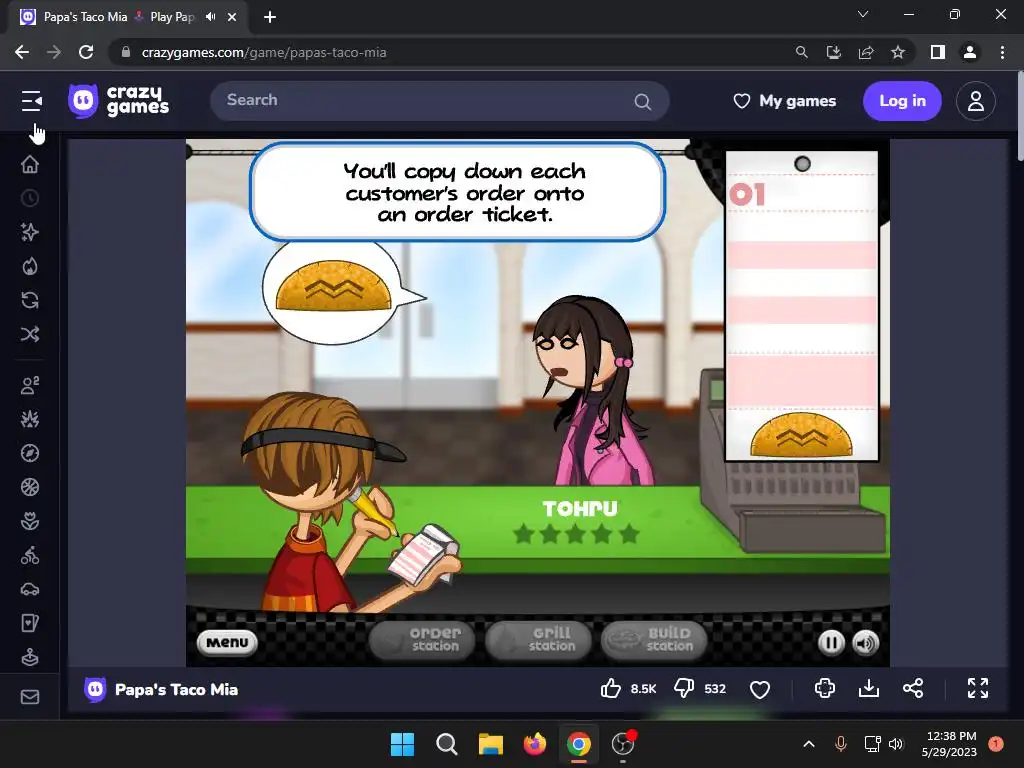The height and width of the screenshot is (768, 1024).
Task: Open Chrome three-dot menu
Action: (1002, 52)
